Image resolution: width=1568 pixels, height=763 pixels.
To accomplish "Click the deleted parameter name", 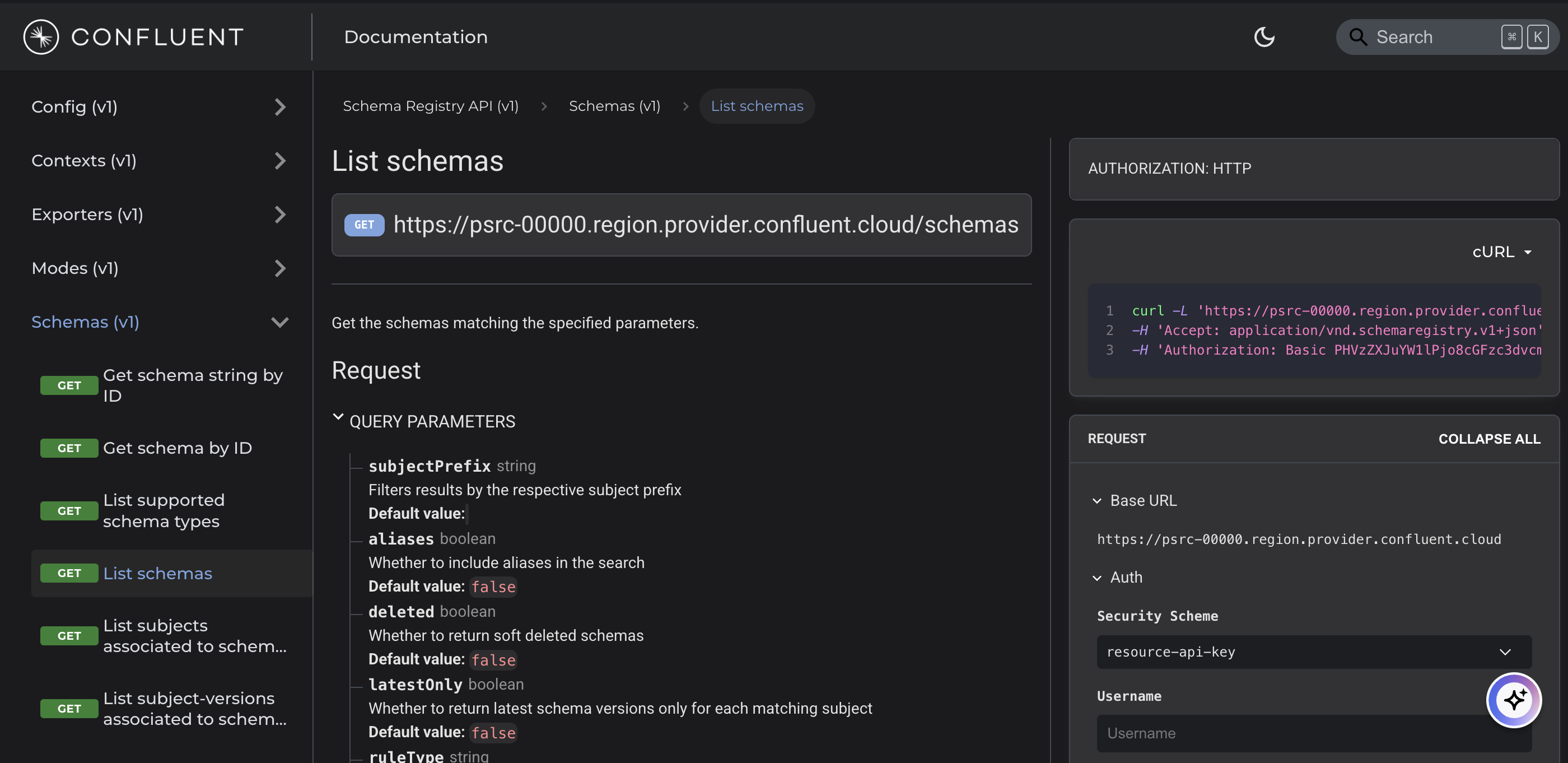I will 401,611.
